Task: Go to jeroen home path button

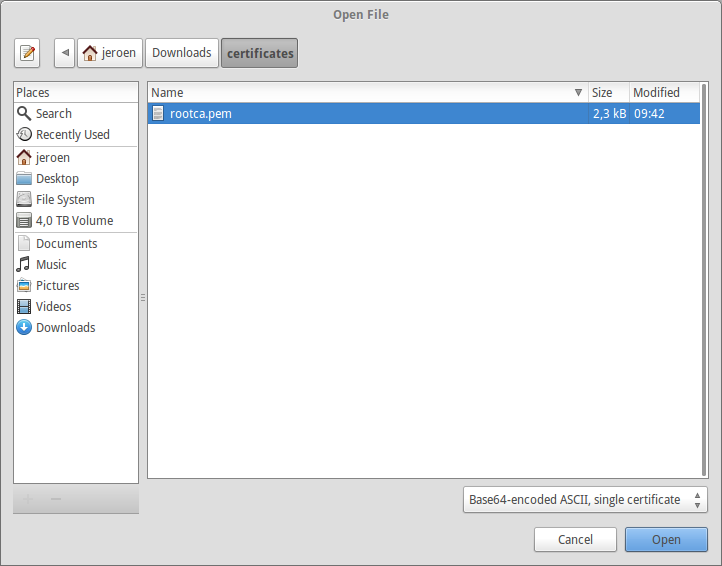Action: point(110,53)
